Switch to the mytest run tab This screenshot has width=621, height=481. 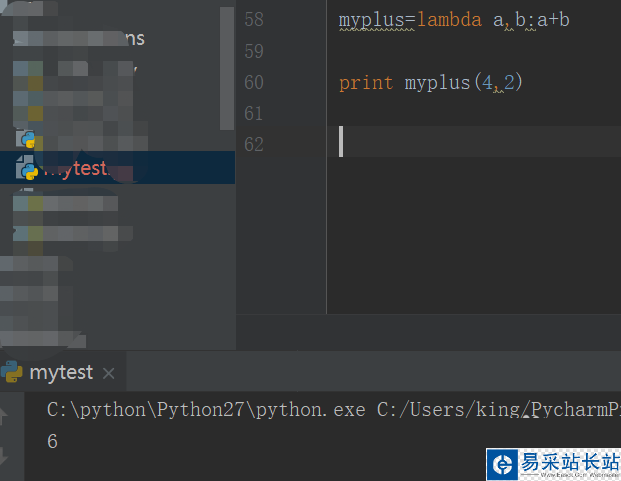61,372
